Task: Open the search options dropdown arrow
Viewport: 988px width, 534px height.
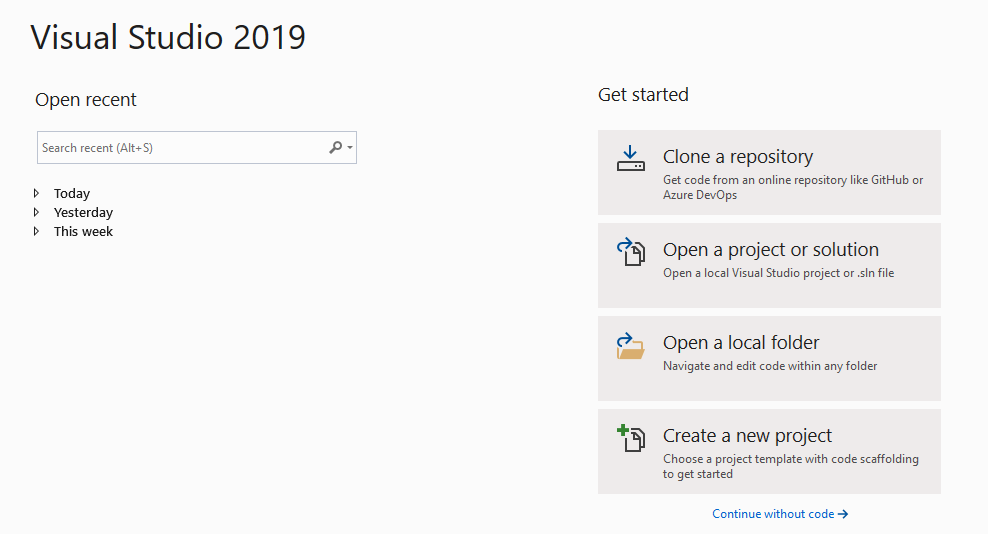Action: click(x=349, y=148)
